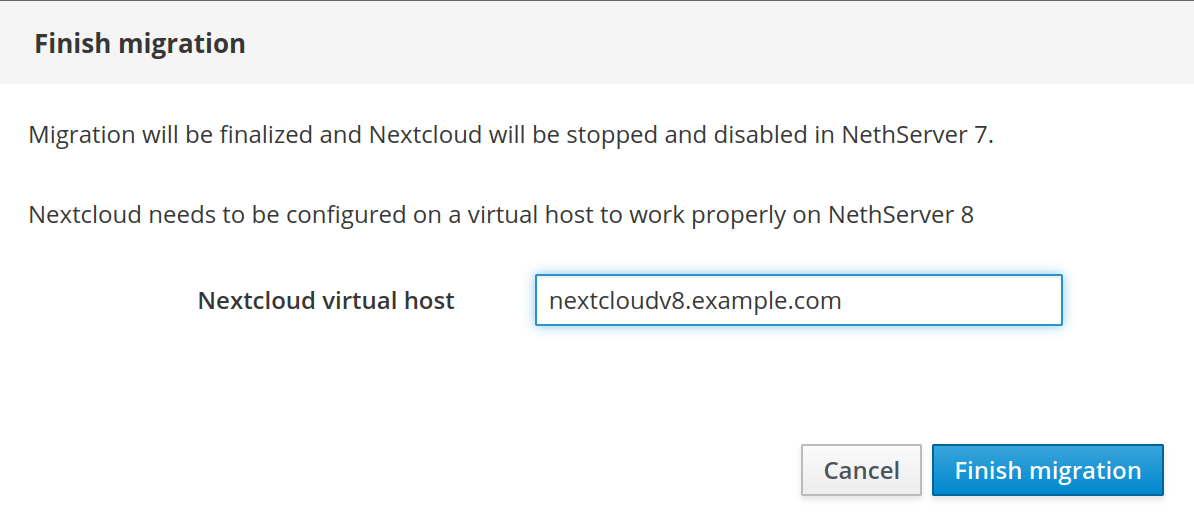Click the word 'Migration' starting the first paragraph

click(83, 135)
